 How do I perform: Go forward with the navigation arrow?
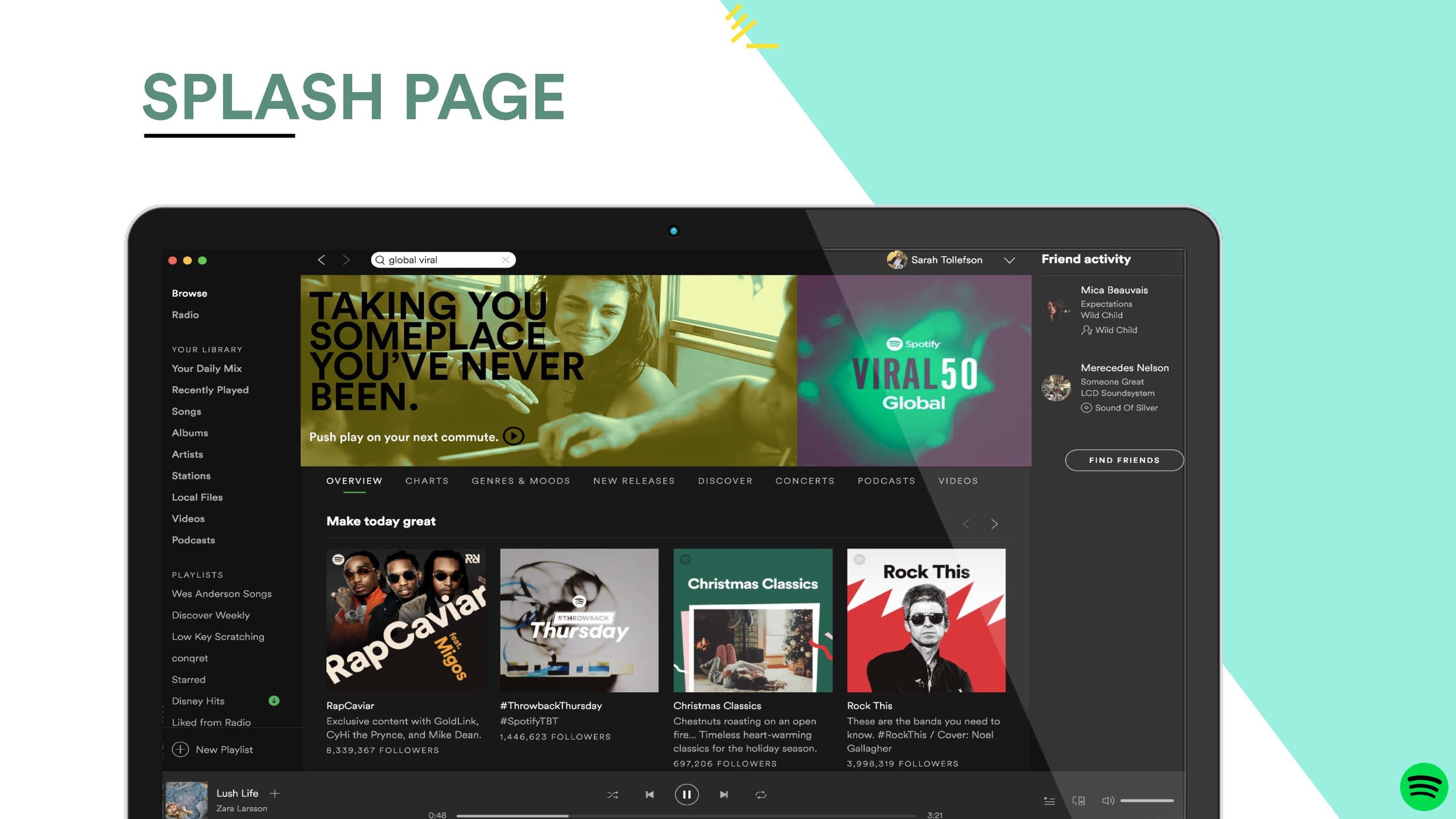point(347,260)
